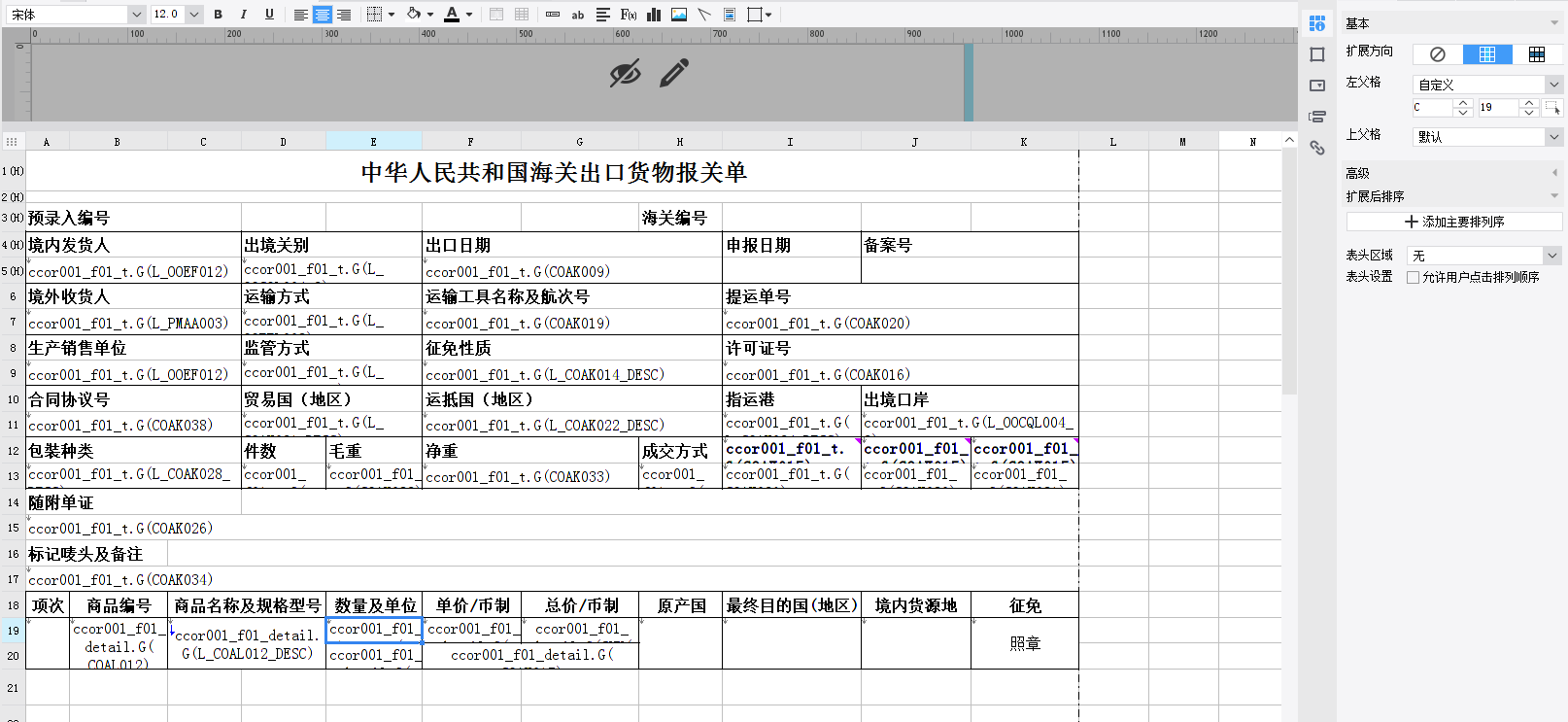Toggle bold text formatting
This screenshot has width=1568, height=722.
tap(218, 15)
